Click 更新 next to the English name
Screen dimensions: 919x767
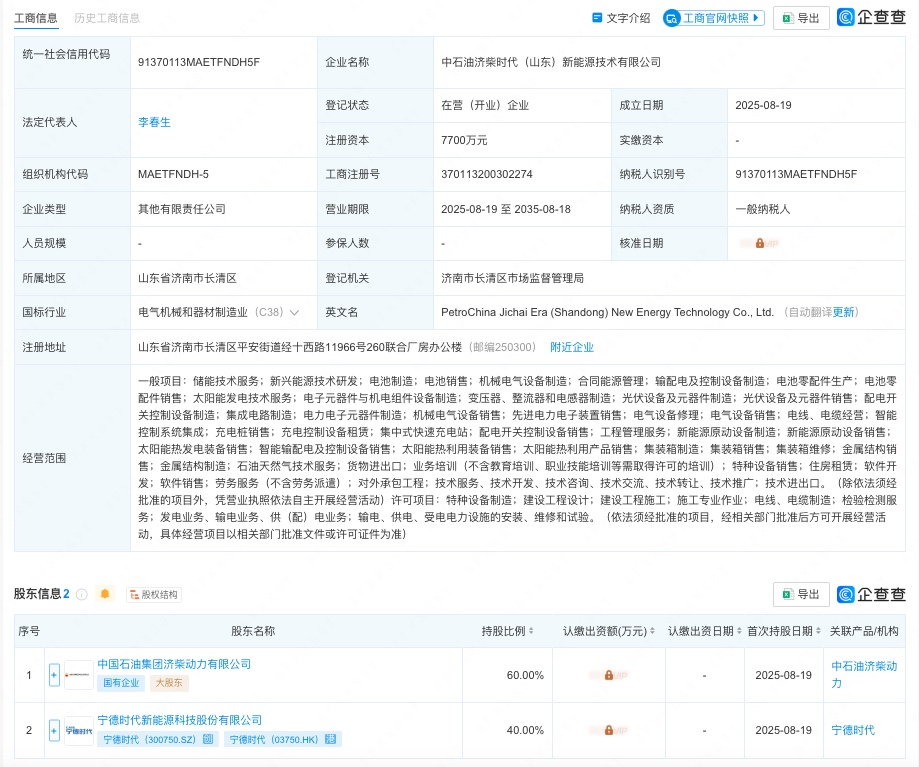pyautogui.click(x=843, y=312)
